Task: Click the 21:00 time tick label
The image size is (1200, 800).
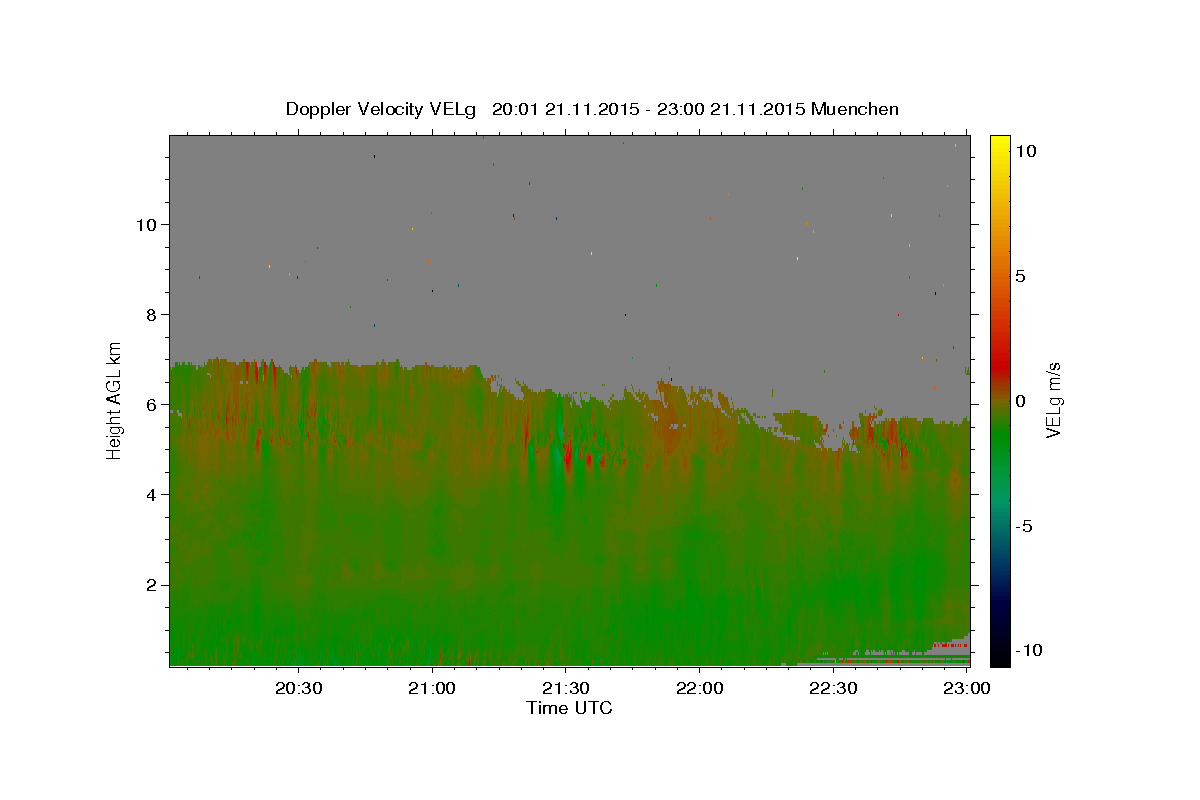Action: [x=433, y=688]
